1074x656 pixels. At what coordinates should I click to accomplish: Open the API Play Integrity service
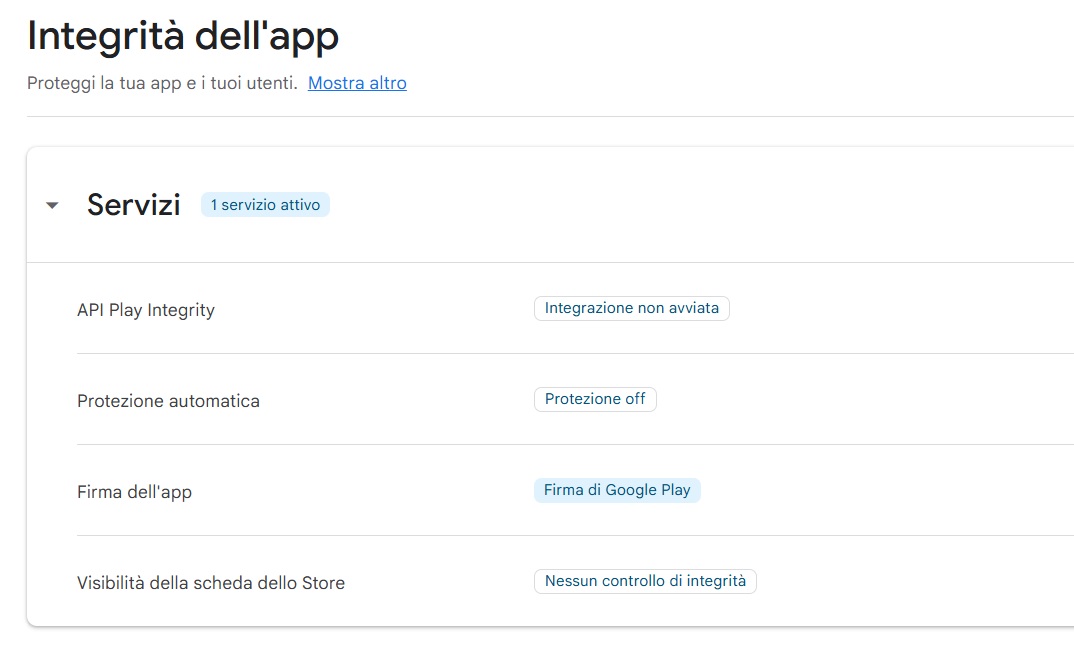click(x=146, y=310)
